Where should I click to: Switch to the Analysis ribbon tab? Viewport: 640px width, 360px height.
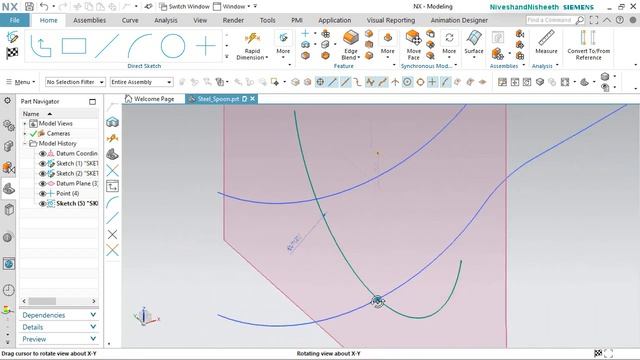pos(166,20)
